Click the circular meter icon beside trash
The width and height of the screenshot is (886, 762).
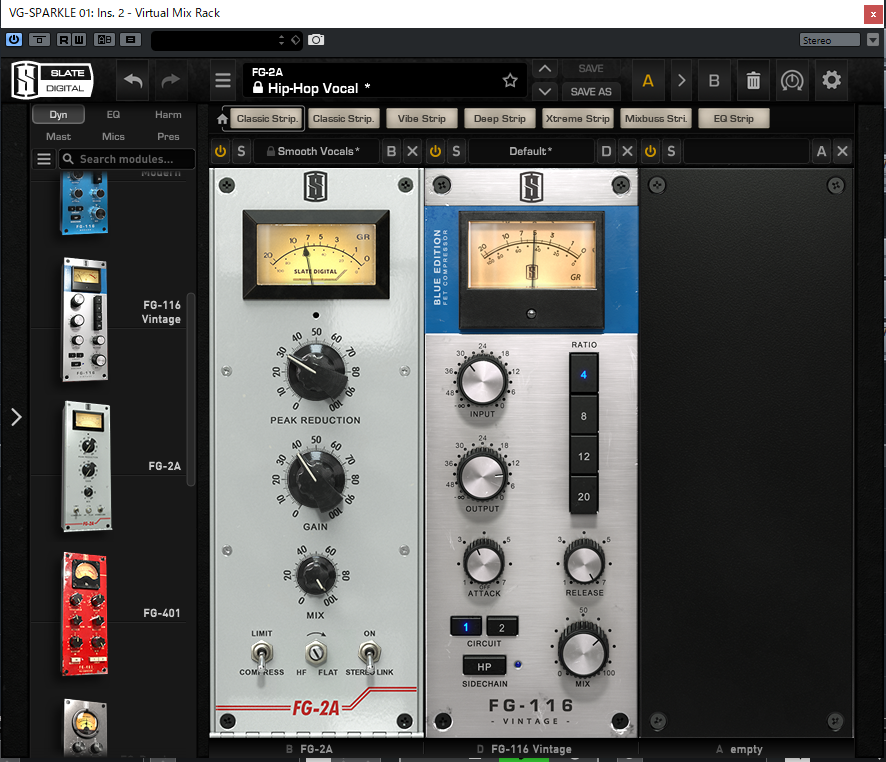click(792, 81)
